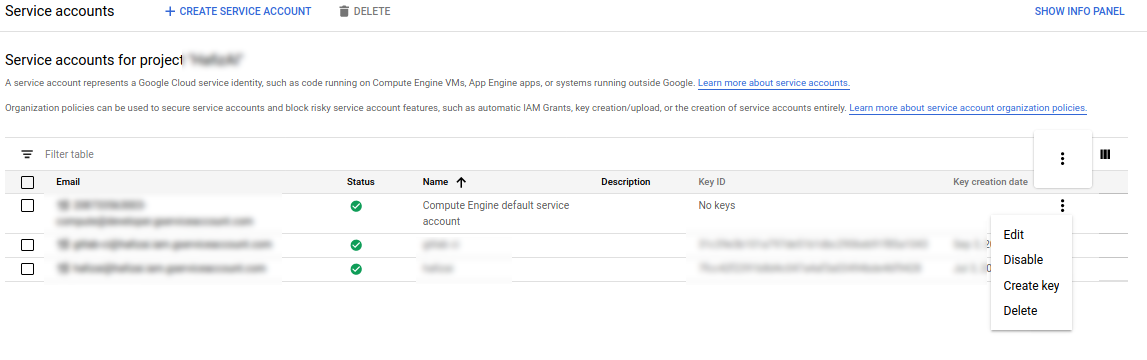Open Learn more about service accounts link

click(773, 83)
